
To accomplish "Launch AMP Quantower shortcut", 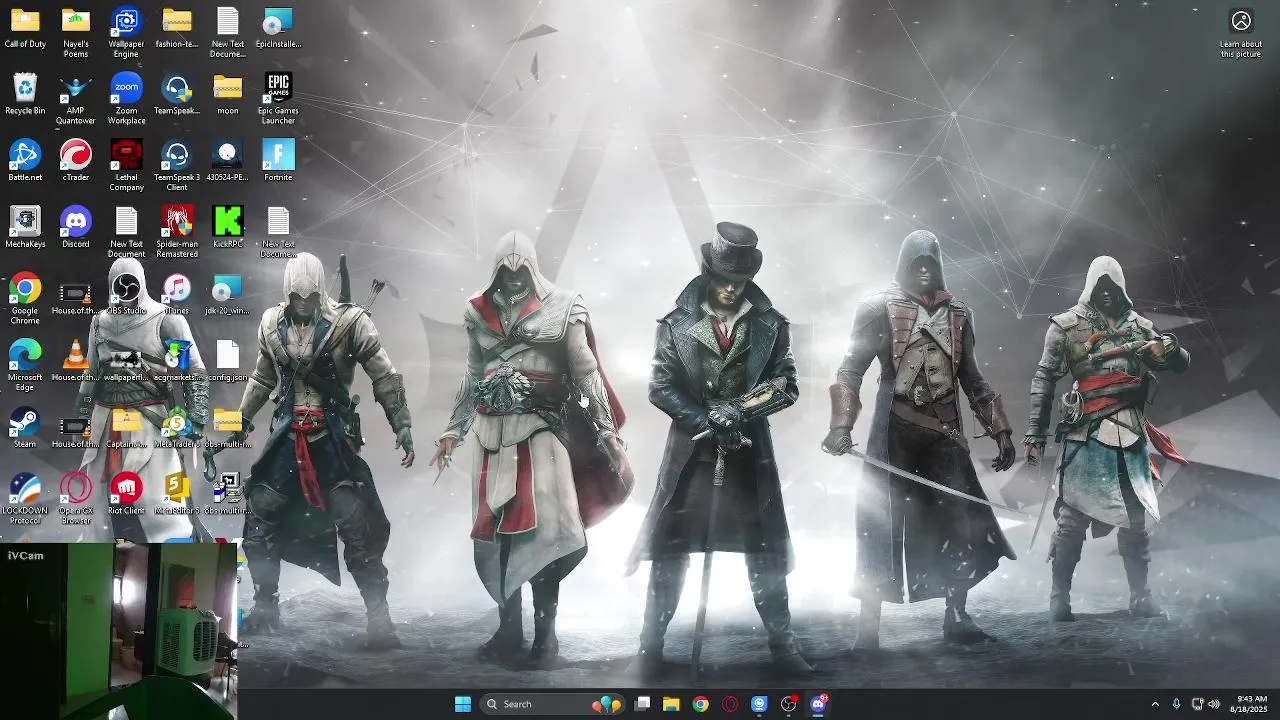I will [x=76, y=98].
